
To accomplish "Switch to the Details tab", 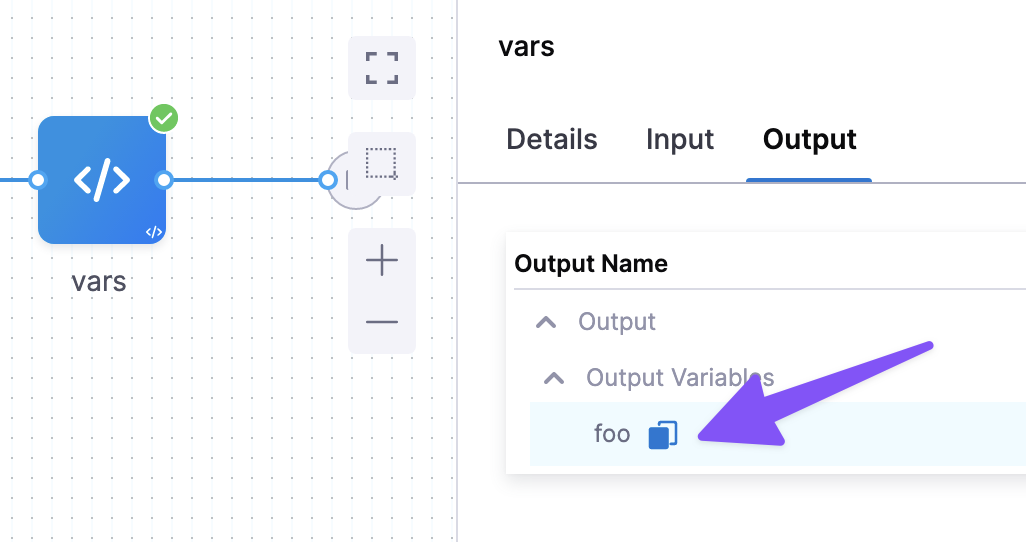I will pos(552,139).
